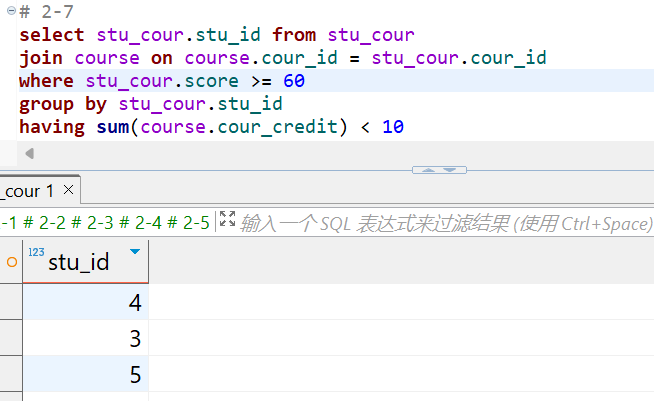Click the # 2-5 query text in results bar
The width and height of the screenshot is (654, 401).
coord(188,223)
